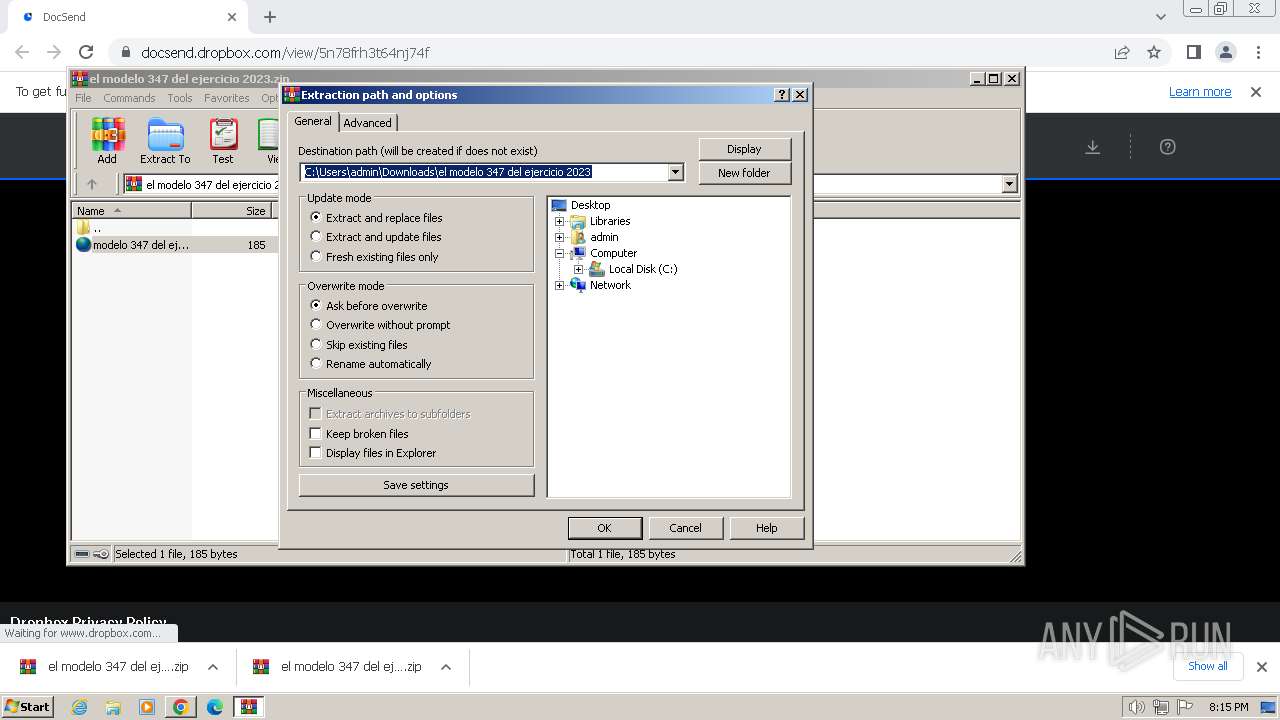1280x720 pixels.
Task: Click the Save settings button
Action: 416,485
